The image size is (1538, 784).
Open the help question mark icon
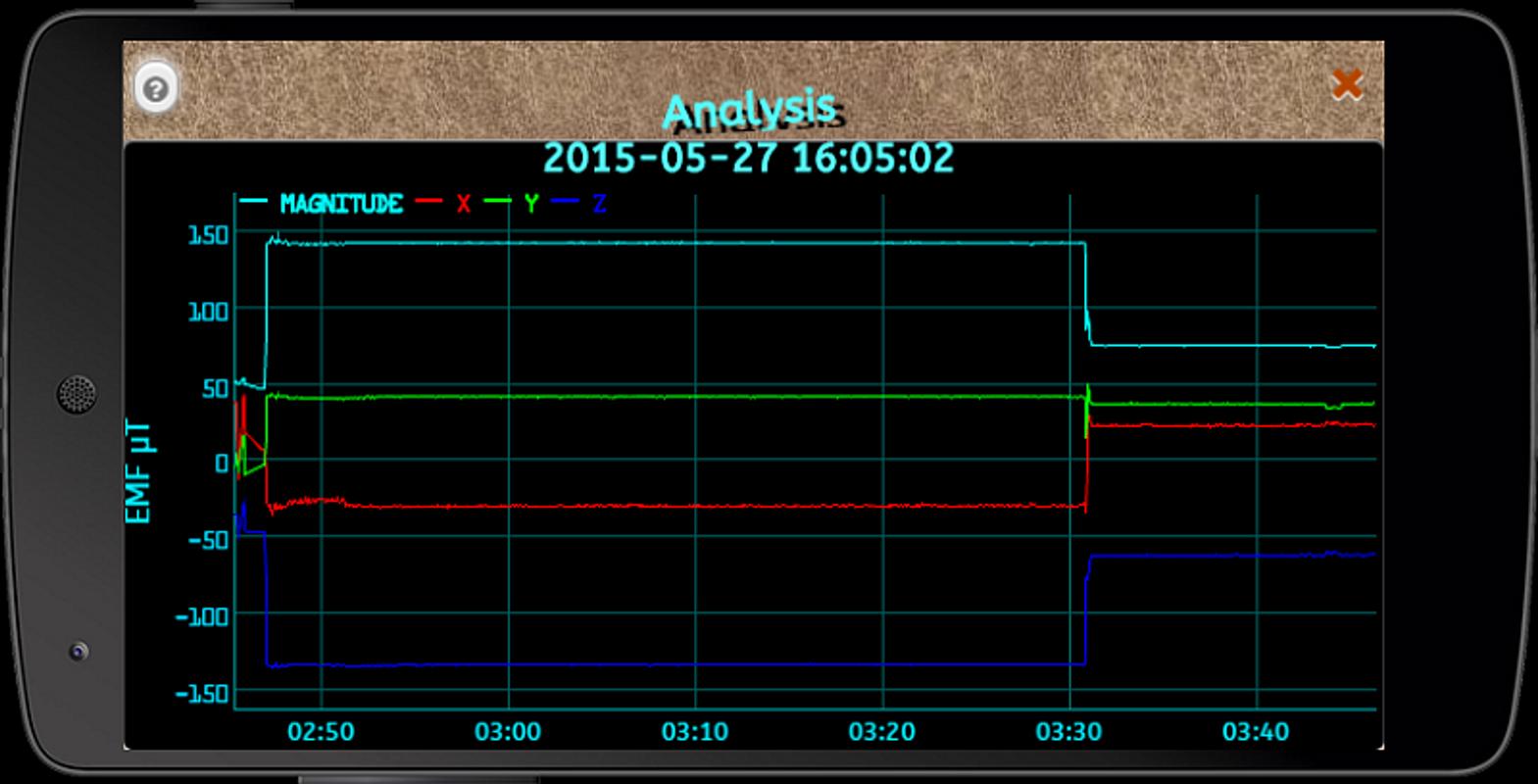(155, 89)
